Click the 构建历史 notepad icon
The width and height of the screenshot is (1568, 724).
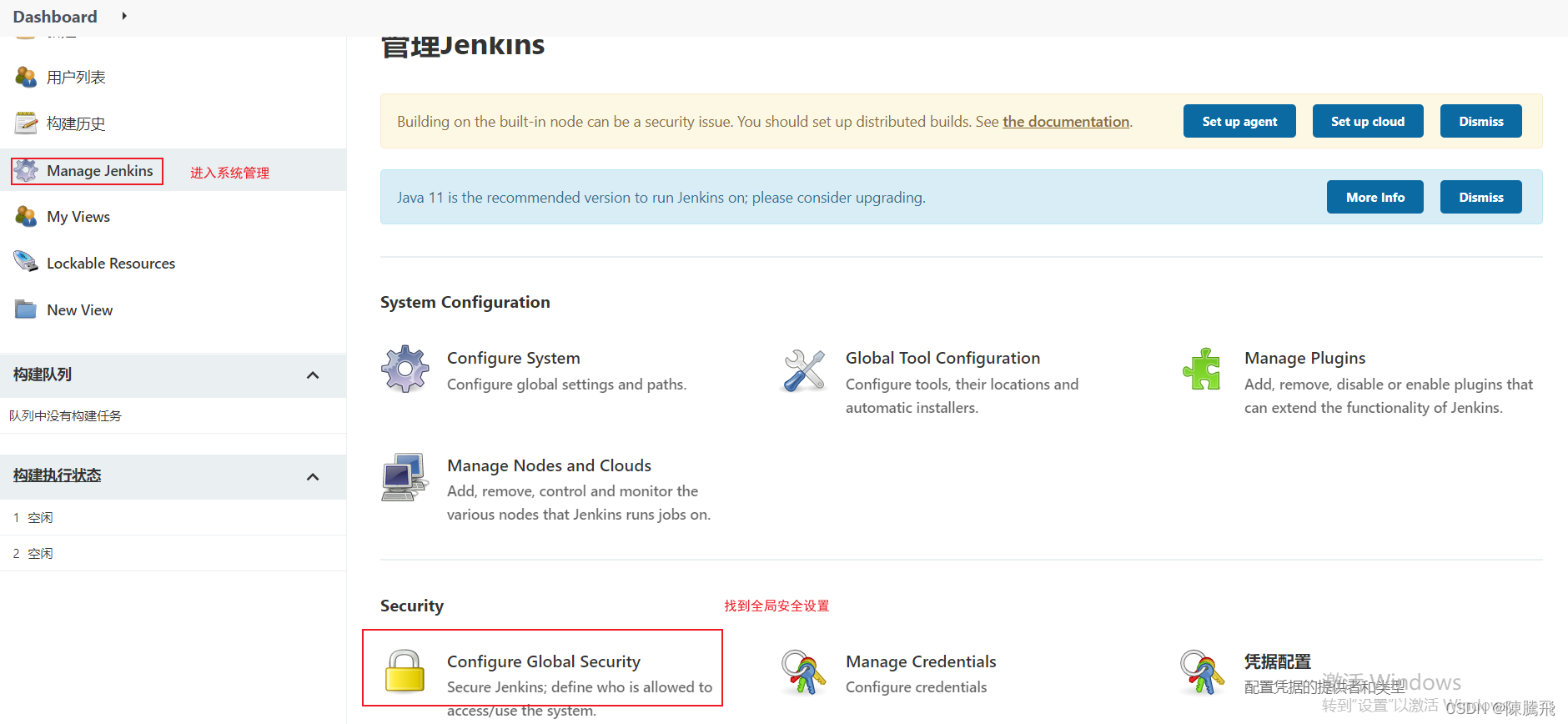click(26, 123)
